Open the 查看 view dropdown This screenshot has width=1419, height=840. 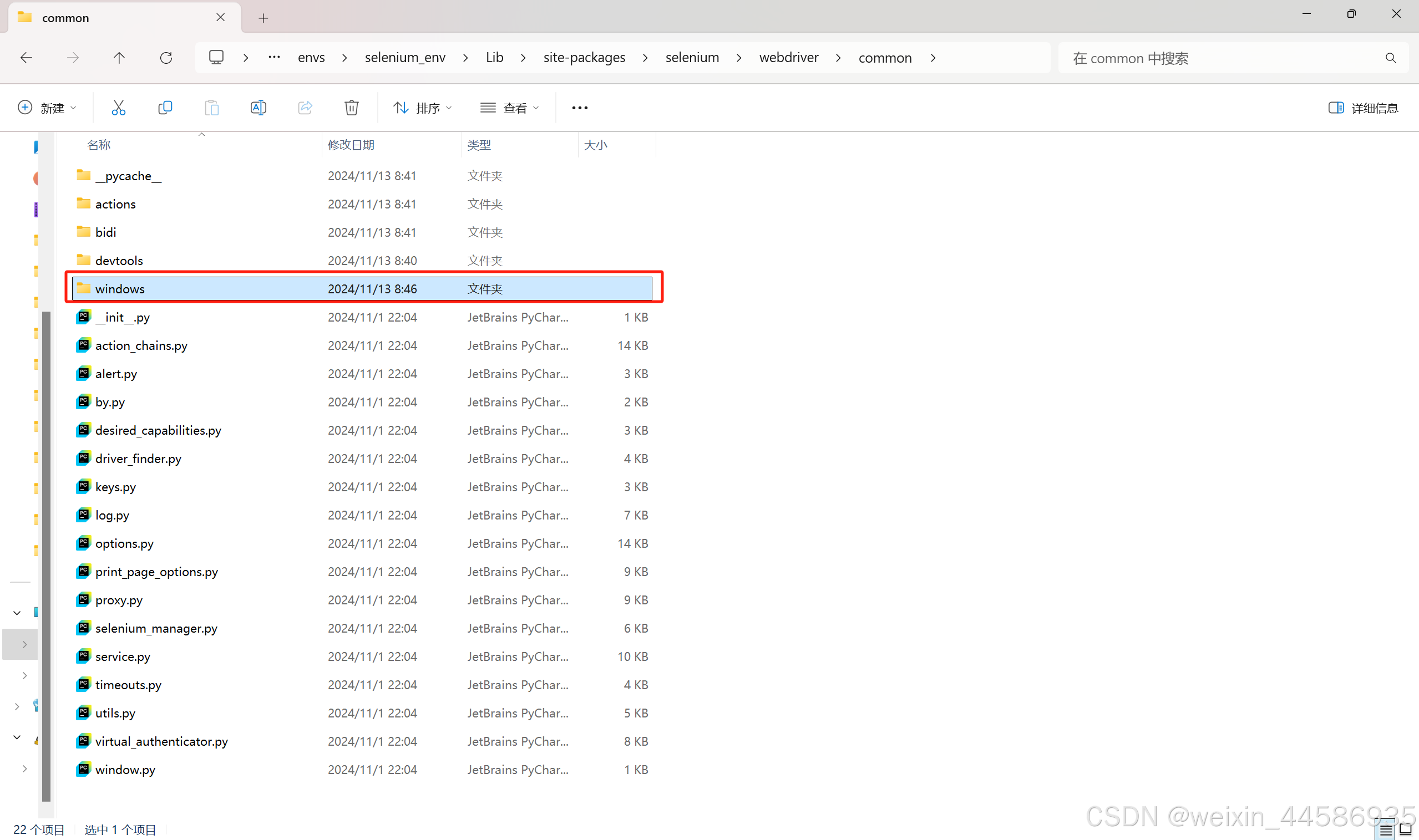[509, 108]
